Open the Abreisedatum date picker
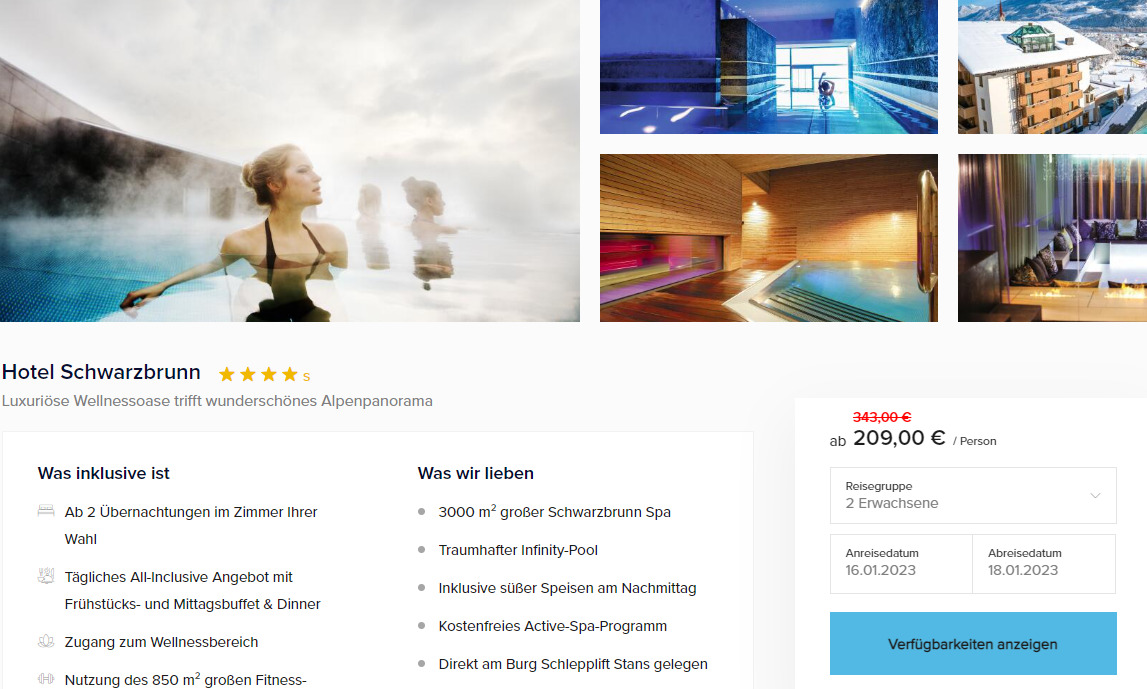This screenshot has height=689, width=1147. pyautogui.click(x=1044, y=563)
